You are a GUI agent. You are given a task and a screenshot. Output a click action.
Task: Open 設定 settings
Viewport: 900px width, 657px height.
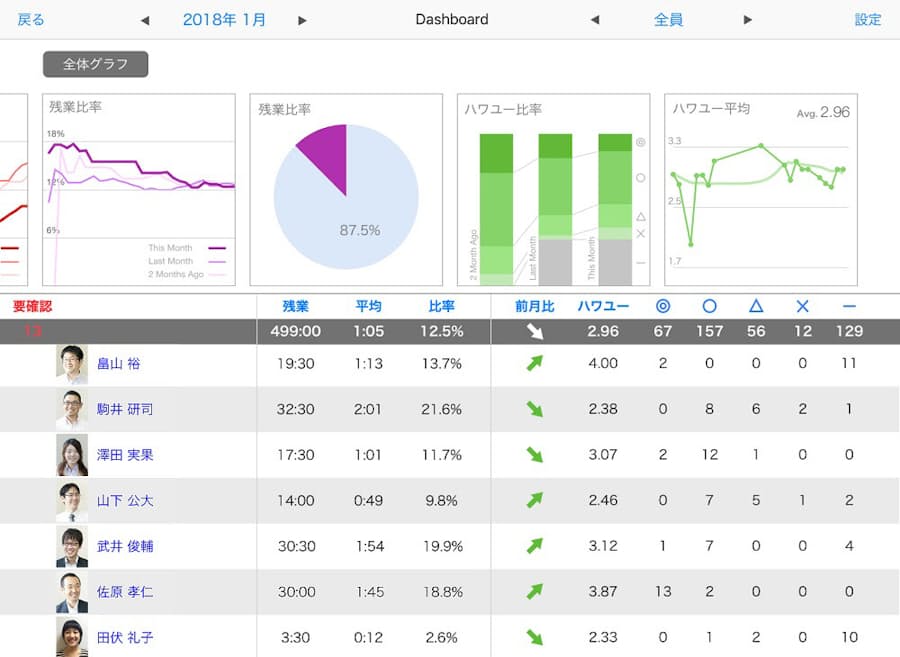click(867, 20)
